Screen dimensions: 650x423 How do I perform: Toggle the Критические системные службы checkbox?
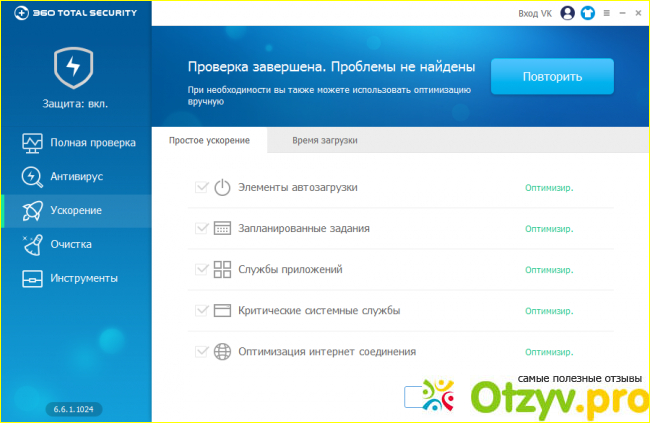tap(202, 310)
